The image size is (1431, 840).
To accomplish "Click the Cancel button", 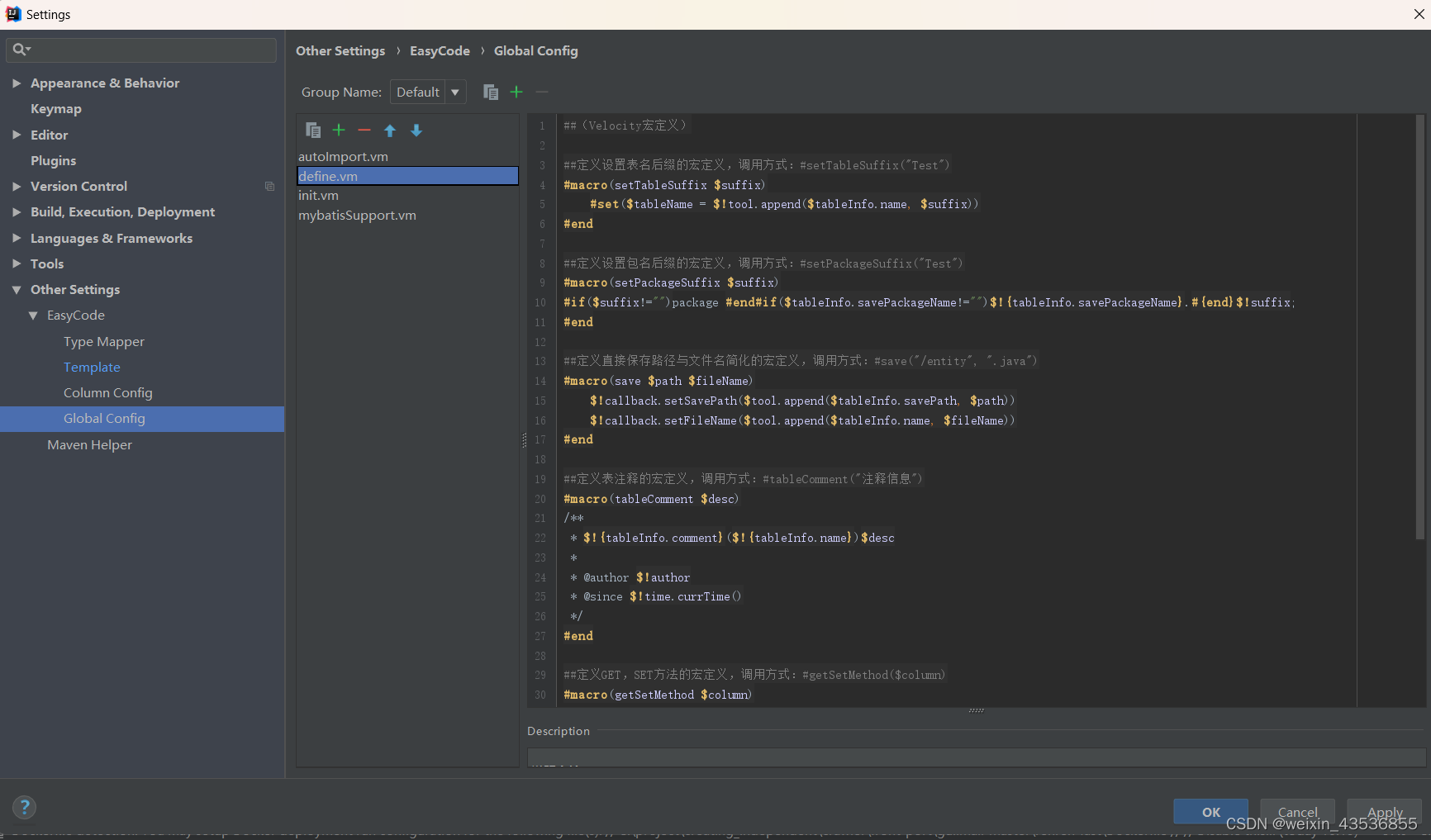I will click(1297, 812).
